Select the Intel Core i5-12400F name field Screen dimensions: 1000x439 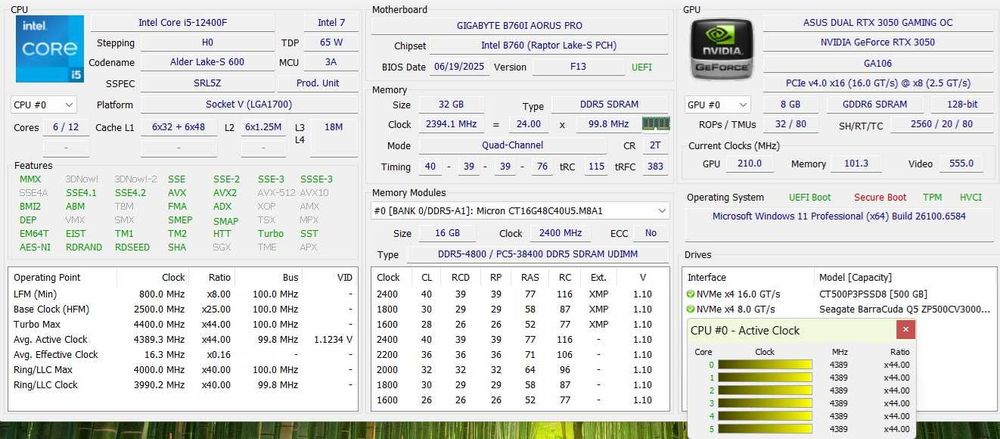183,23
